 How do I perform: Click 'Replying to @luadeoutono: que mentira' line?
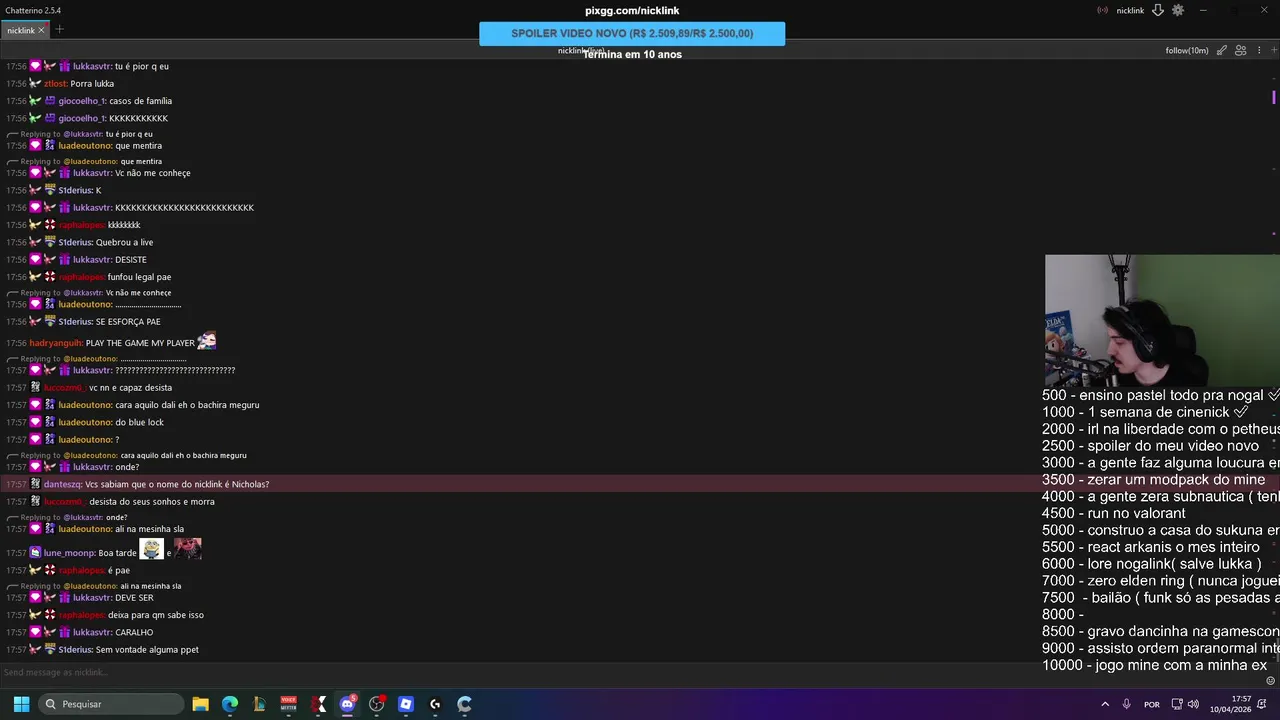85,161
